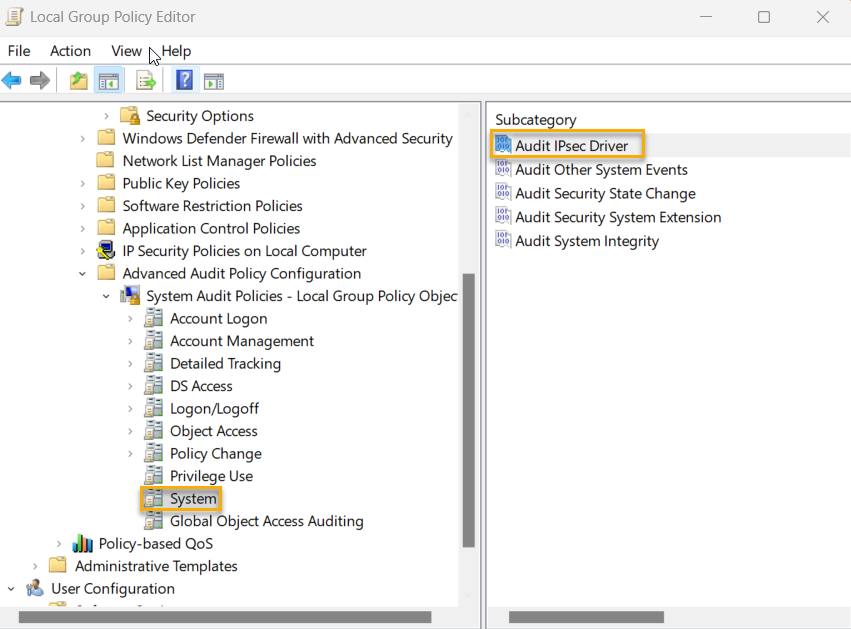Open Help using the blue question mark icon
This screenshot has width=851, height=629.
click(184, 80)
